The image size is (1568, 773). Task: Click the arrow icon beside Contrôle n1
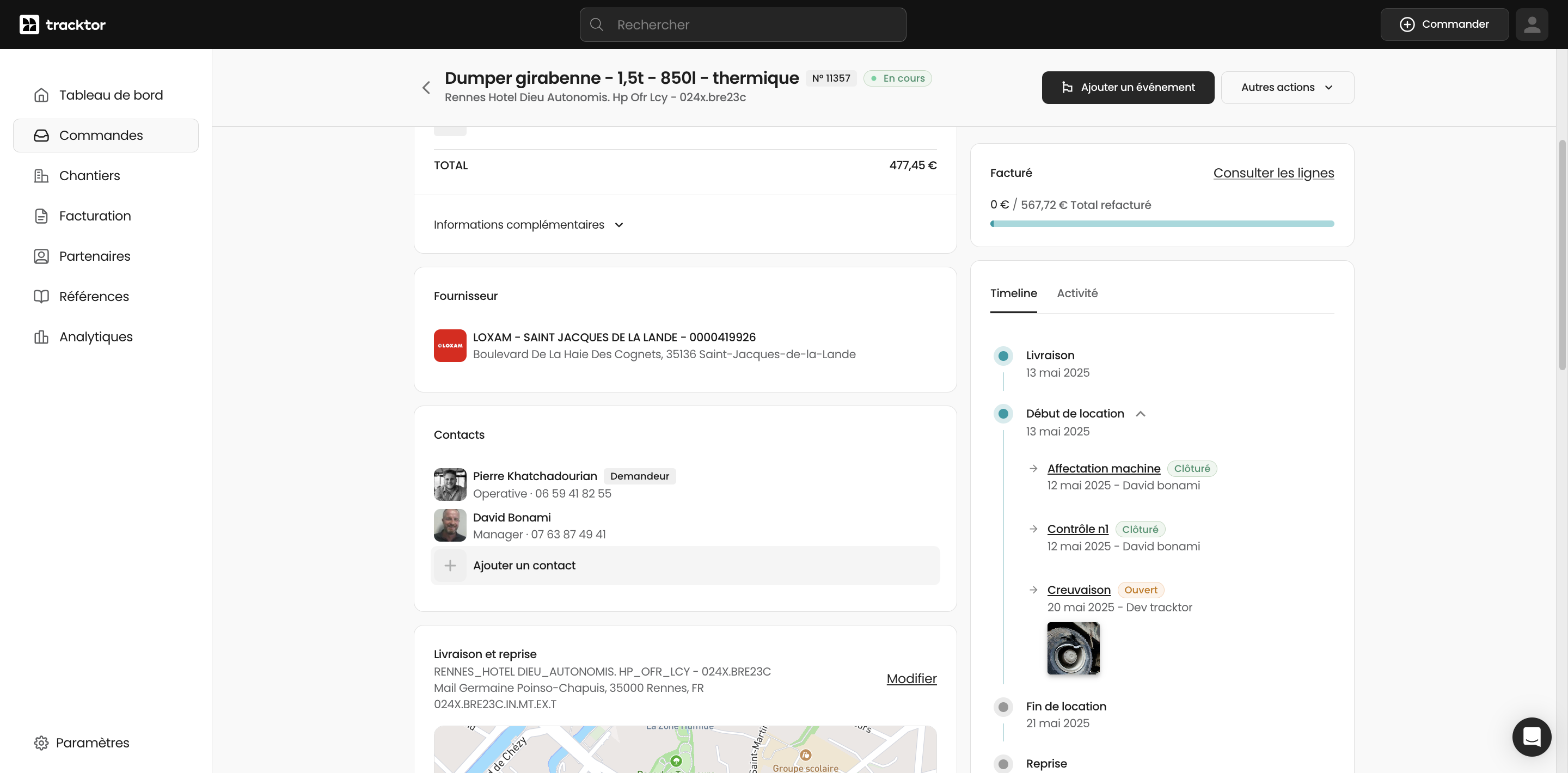pos(1033,529)
